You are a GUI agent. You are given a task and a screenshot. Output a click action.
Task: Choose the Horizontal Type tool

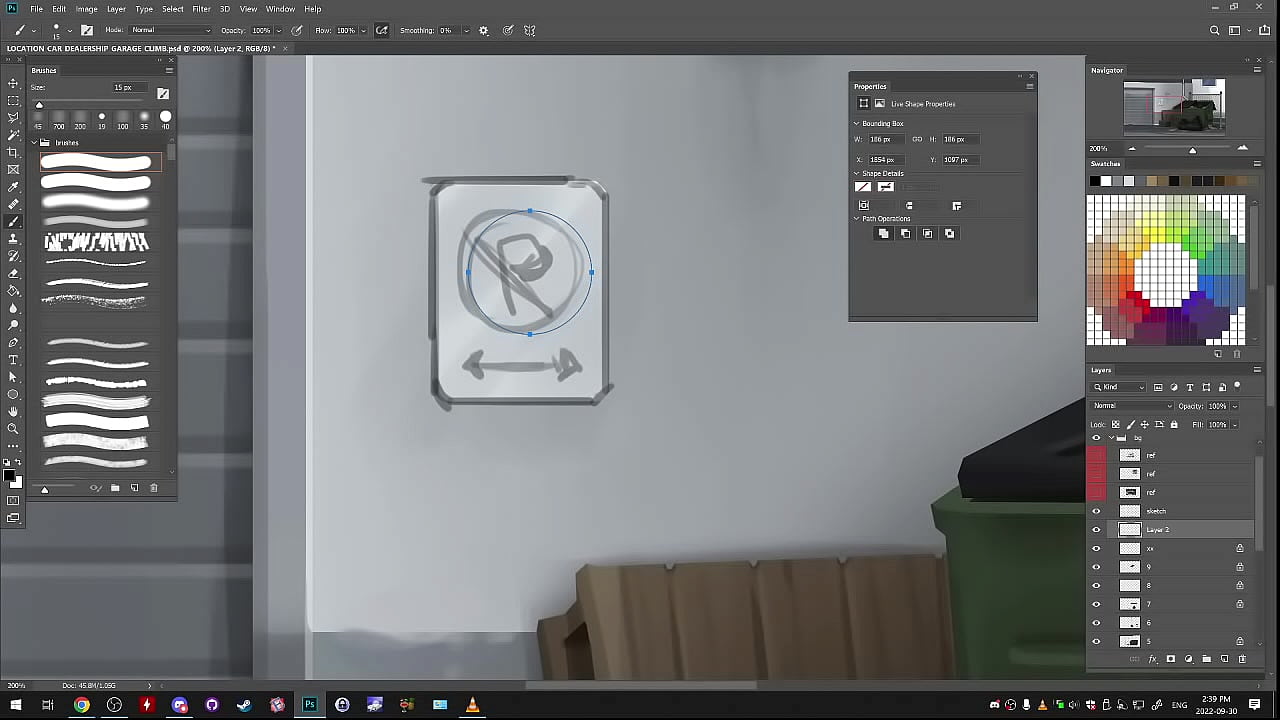click(13, 360)
